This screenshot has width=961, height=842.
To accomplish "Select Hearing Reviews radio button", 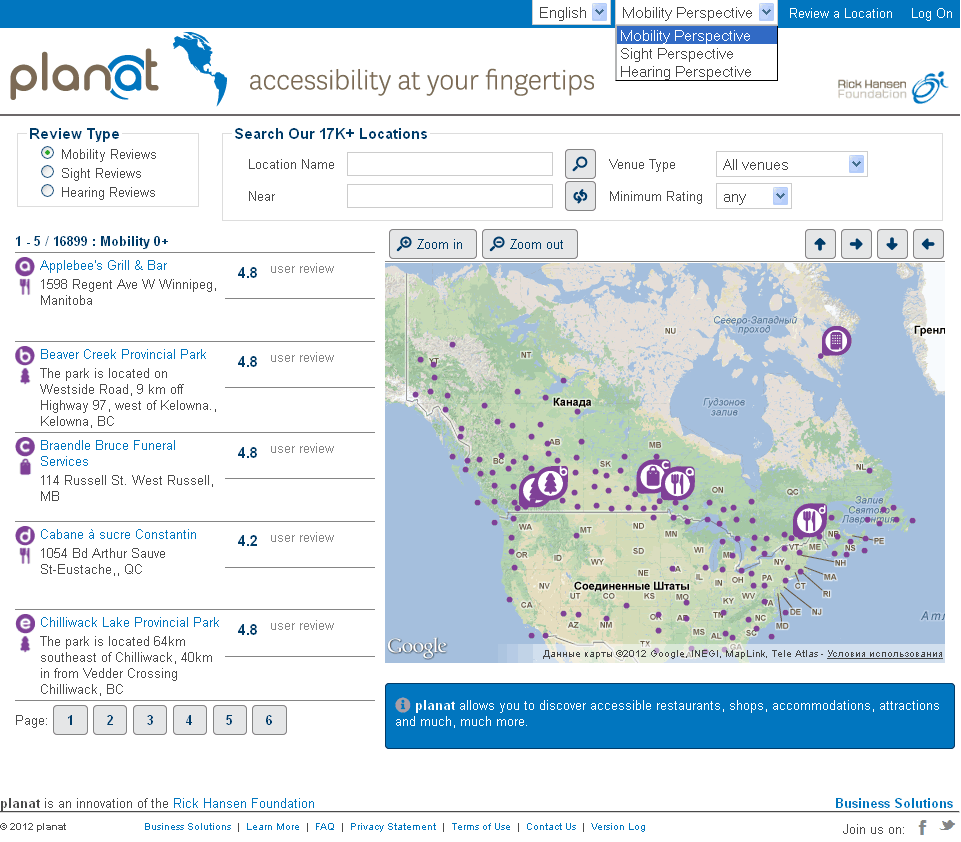I will pos(47,191).
